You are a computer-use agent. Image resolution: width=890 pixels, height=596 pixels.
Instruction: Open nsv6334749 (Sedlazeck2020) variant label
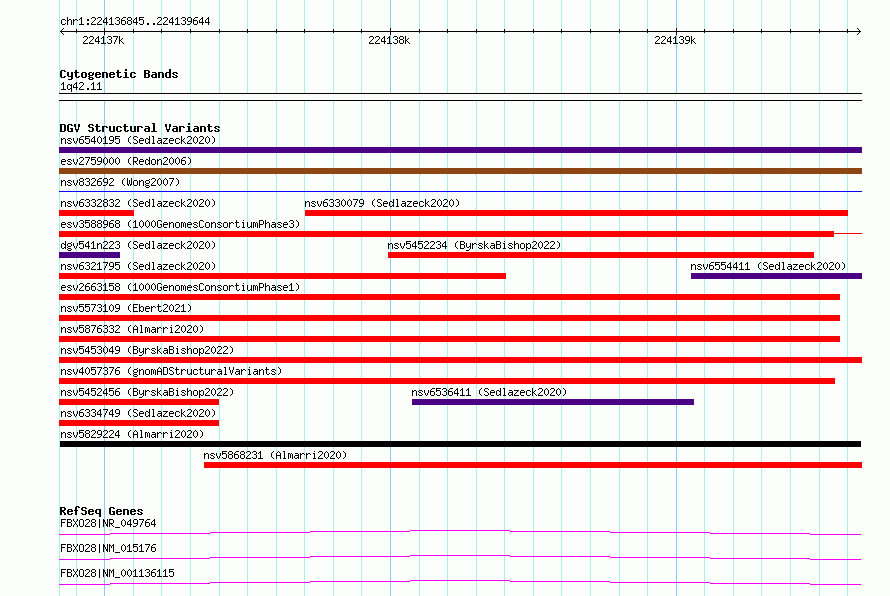pyautogui.click(x=138, y=413)
